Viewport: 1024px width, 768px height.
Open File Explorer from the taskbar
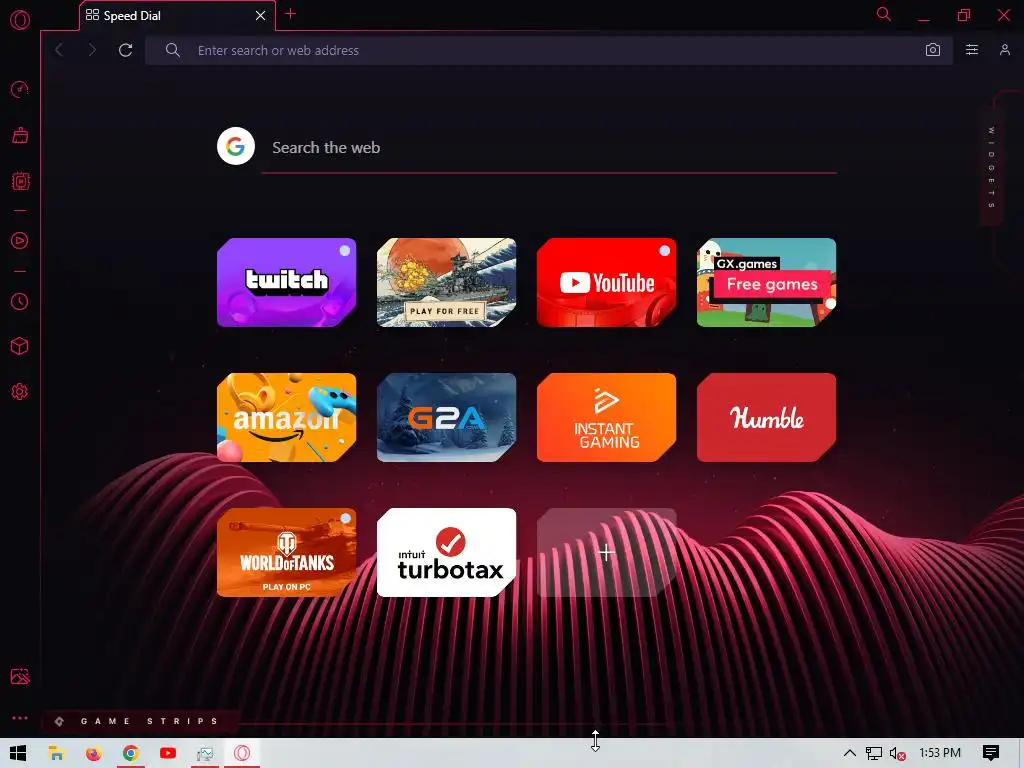[56, 753]
